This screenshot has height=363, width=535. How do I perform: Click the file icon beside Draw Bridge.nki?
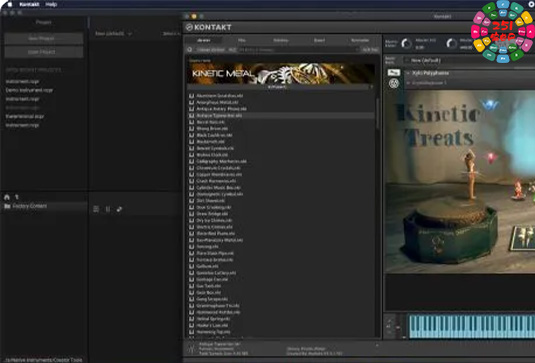tap(191, 214)
